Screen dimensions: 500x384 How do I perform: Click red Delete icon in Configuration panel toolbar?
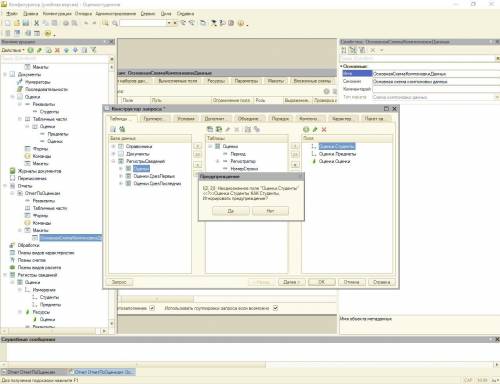tap(57, 50)
